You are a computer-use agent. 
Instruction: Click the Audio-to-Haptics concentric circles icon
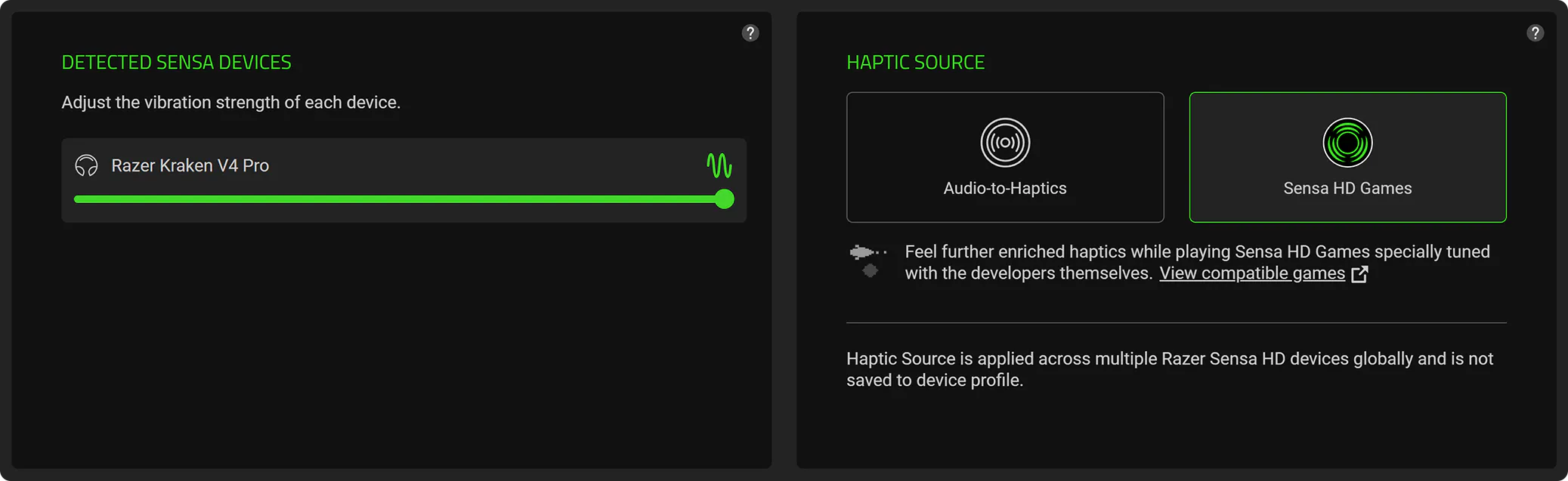1005,141
